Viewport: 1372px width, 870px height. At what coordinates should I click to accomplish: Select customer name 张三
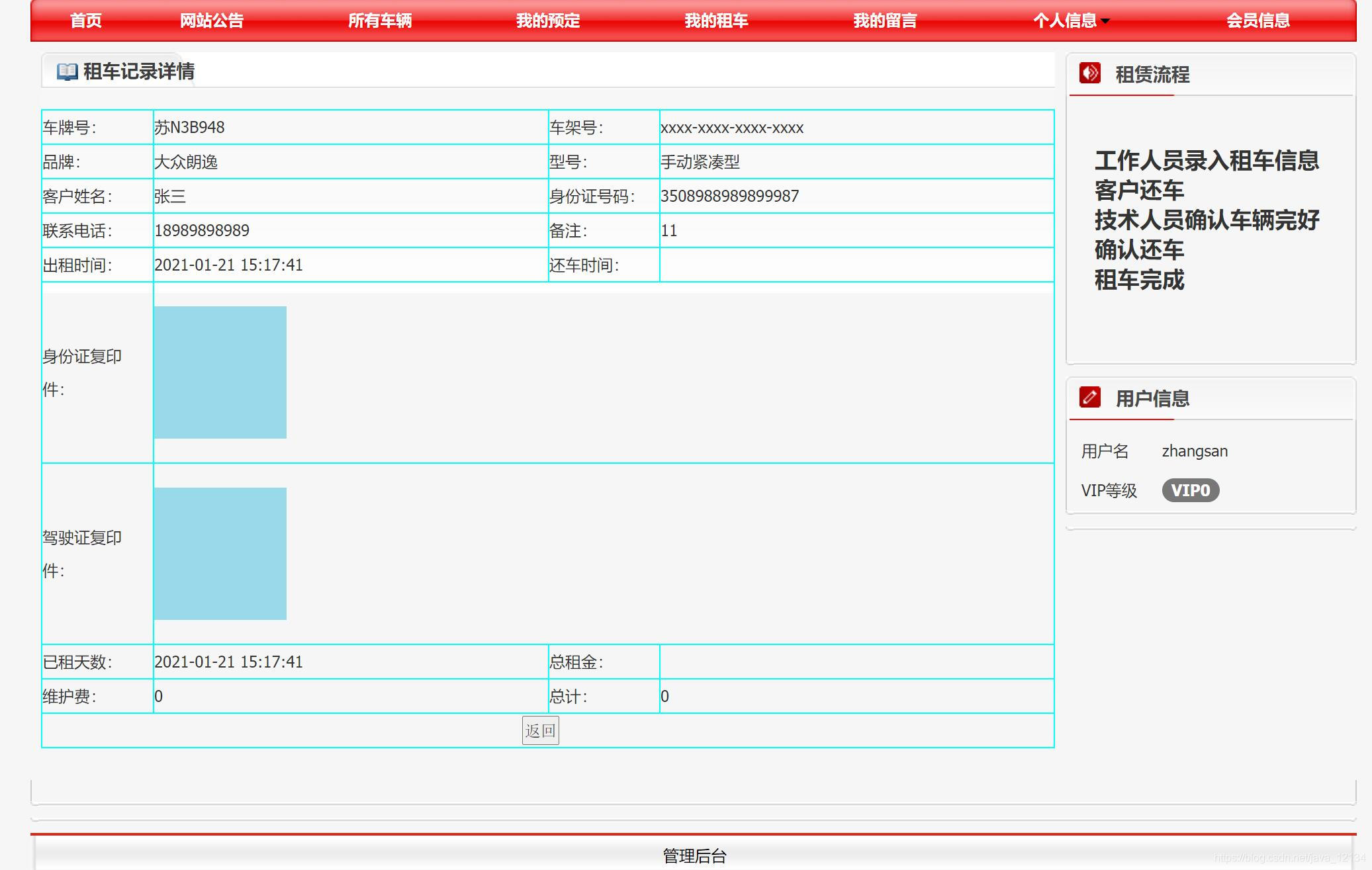point(170,196)
